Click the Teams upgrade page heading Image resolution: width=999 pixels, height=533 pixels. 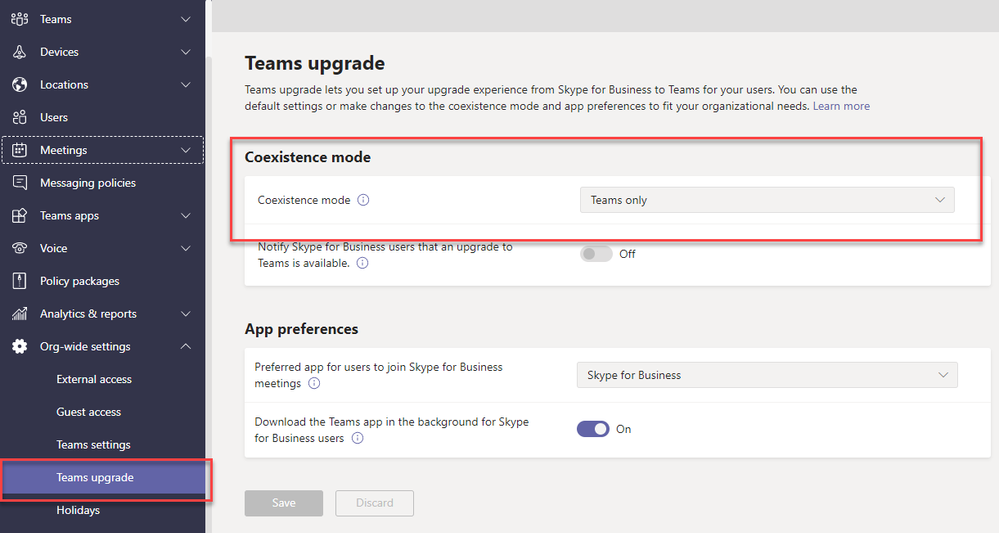tap(315, 63)
